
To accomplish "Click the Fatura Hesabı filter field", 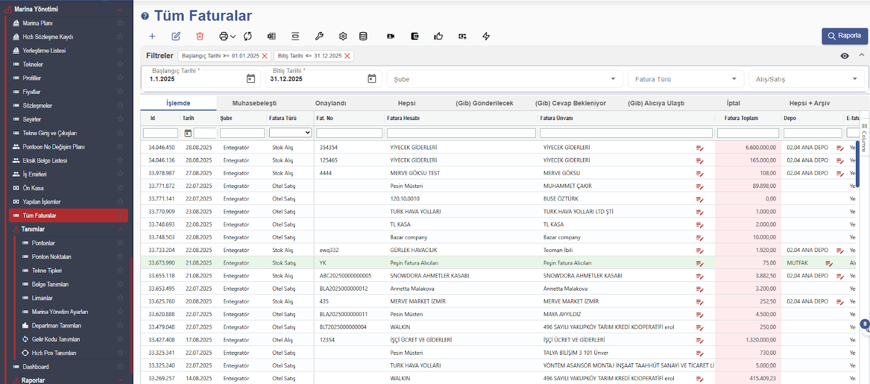I will coord(461,133).
